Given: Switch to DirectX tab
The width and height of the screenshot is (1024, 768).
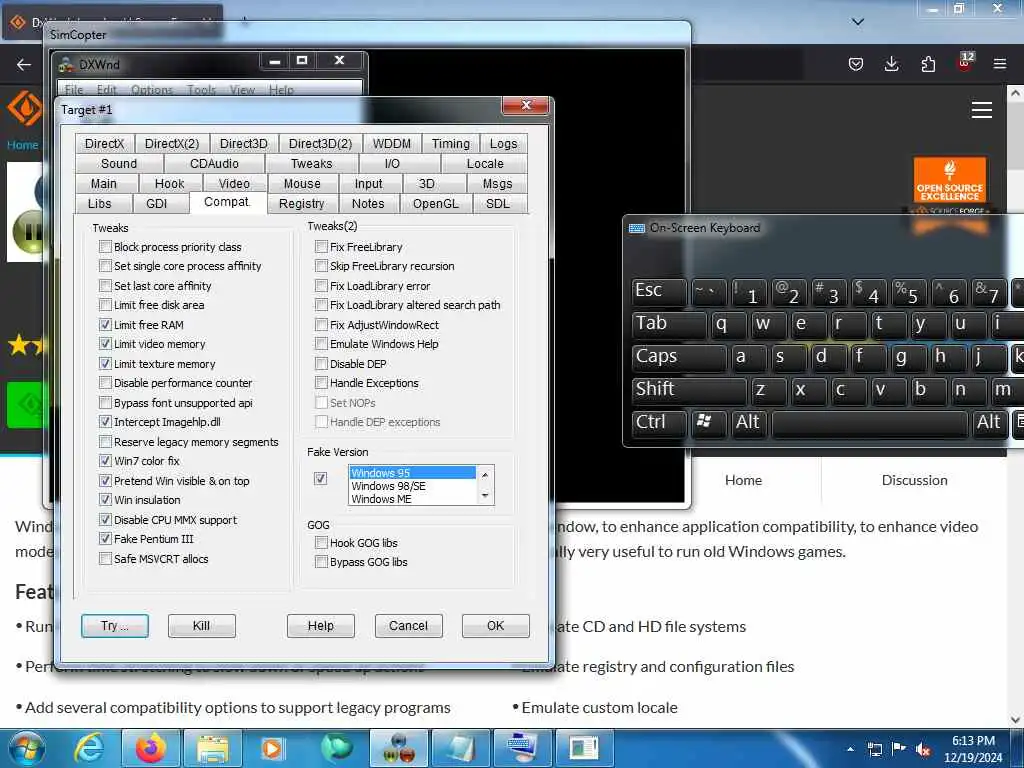Looking at the screenshot, I should click(104, 144).
